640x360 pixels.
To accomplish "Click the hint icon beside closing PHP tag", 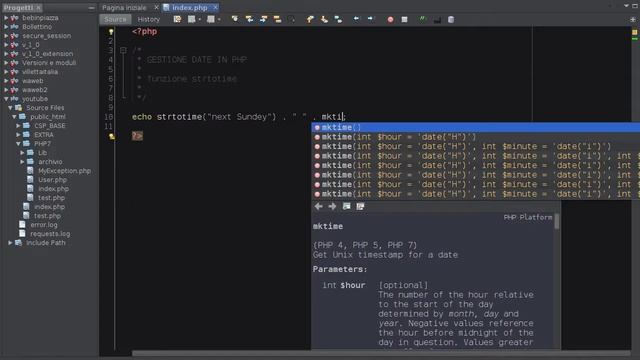I will coord(111,137).
